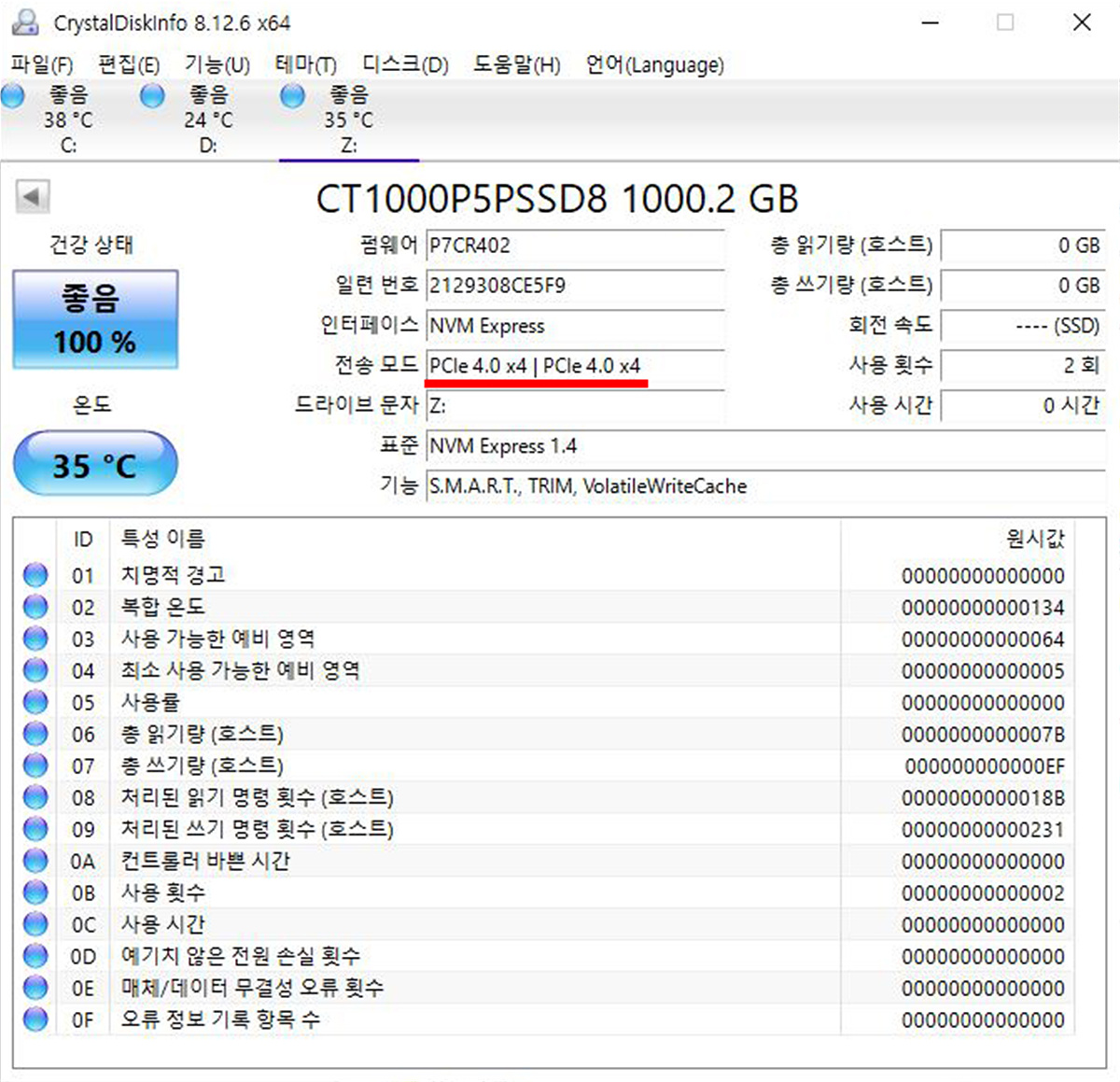Open the 언어(Language) menu
Viewport: 1120px width, 1082px height.
(654, 64)
